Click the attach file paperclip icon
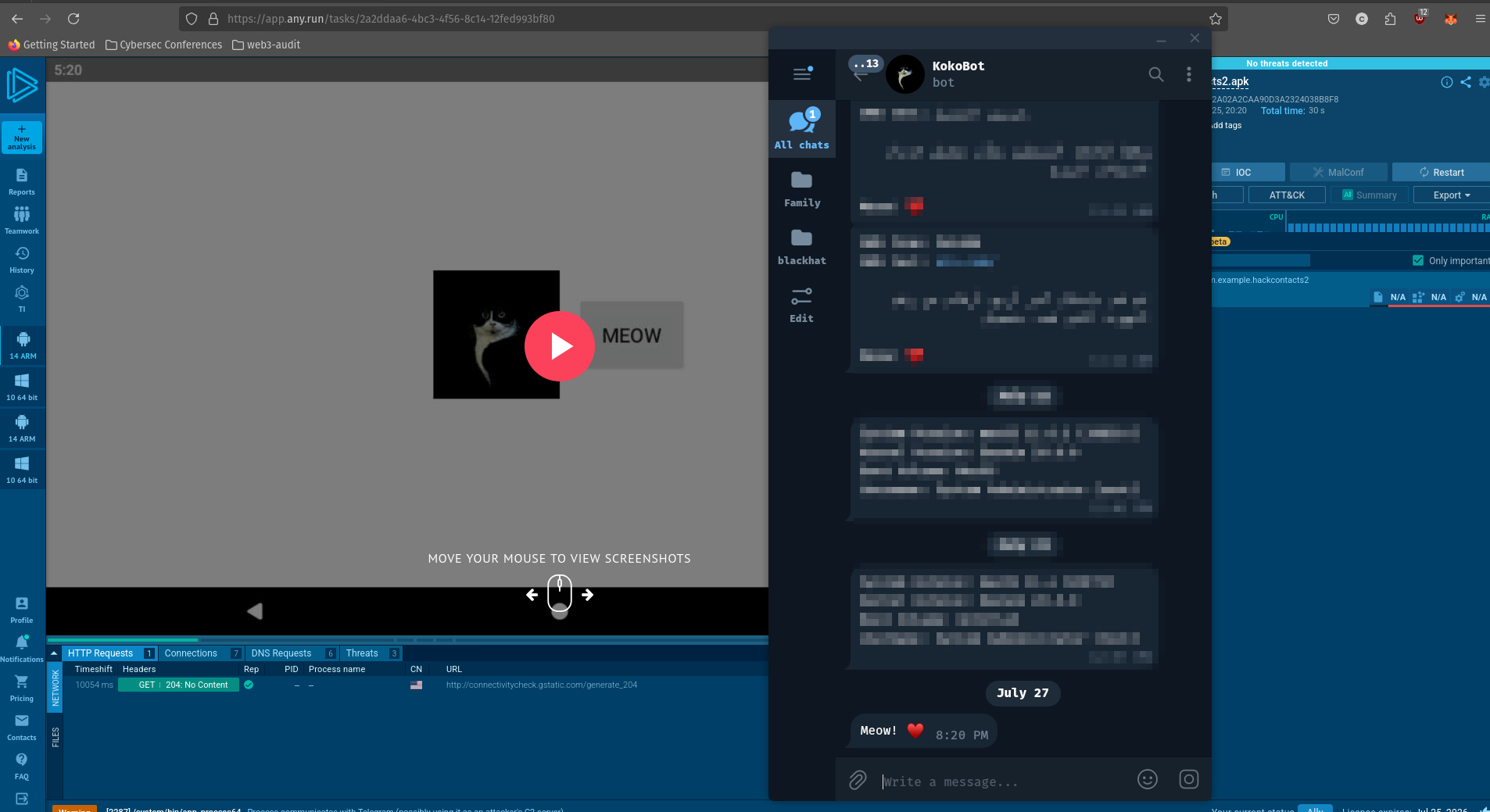 click(x=858, y=779)
